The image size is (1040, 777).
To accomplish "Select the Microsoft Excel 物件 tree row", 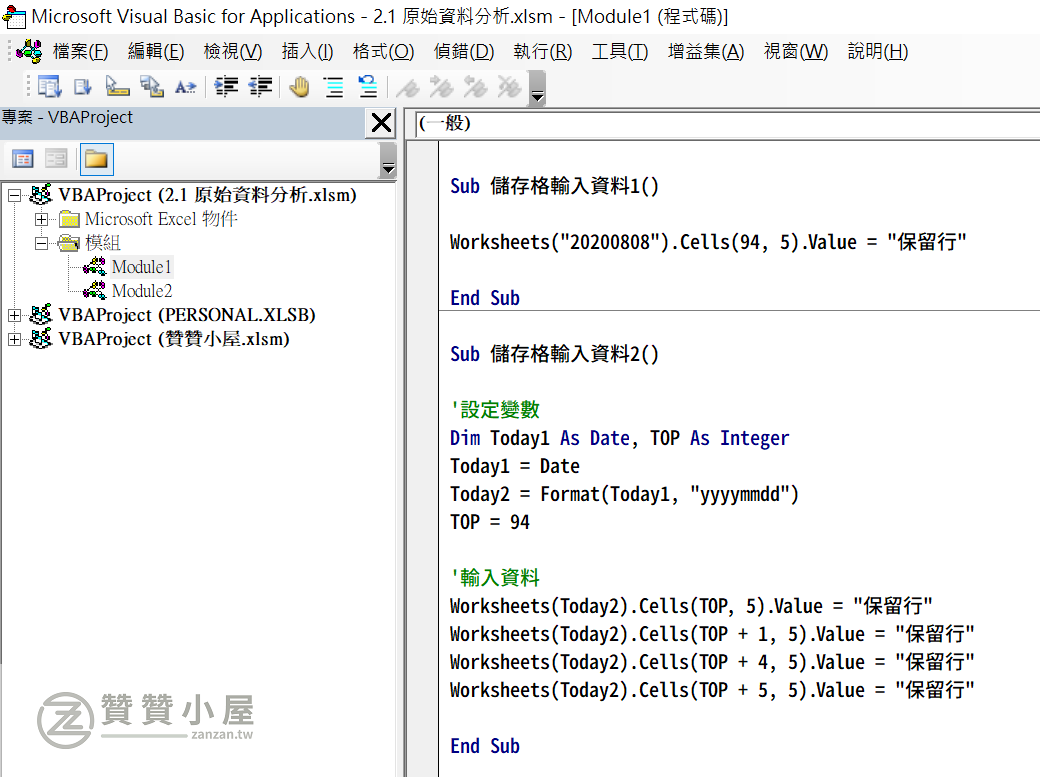I will pos(161,219).
